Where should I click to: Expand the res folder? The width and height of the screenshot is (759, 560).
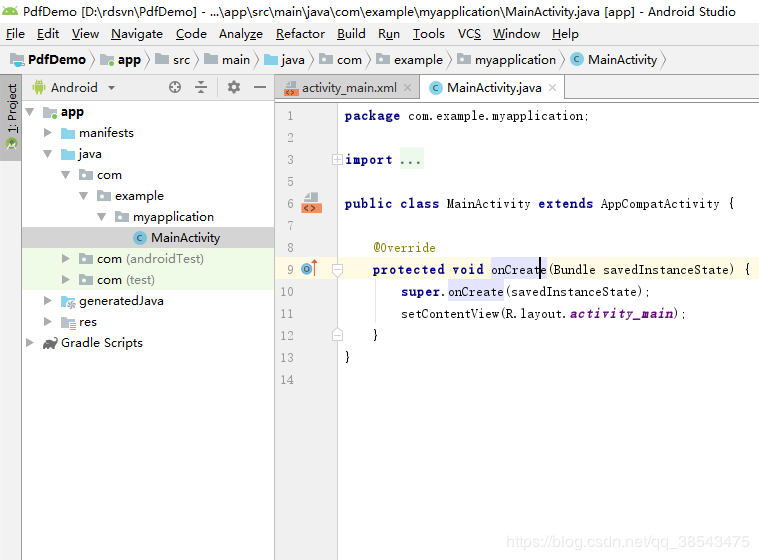coord(47,322)
